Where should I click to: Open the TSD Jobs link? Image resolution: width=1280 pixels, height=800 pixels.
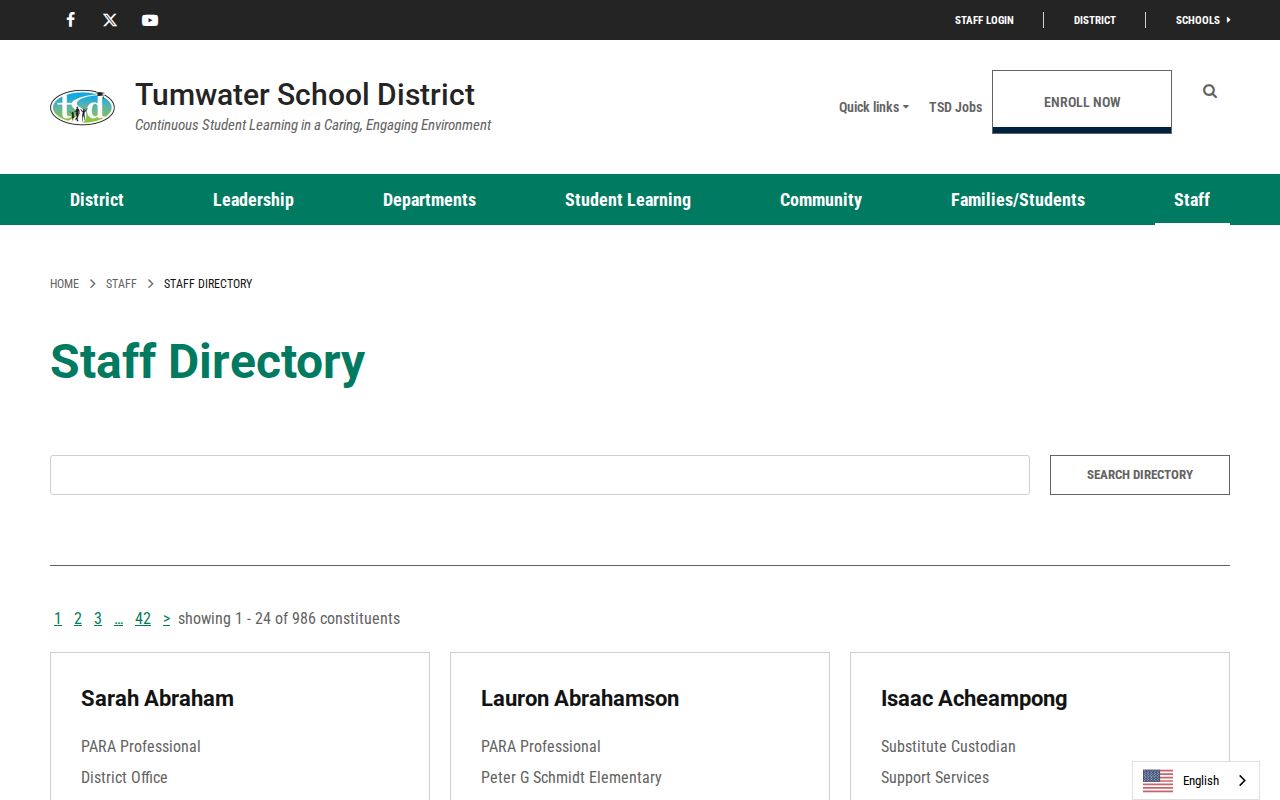pyautogui.click(x=955, y=107)
